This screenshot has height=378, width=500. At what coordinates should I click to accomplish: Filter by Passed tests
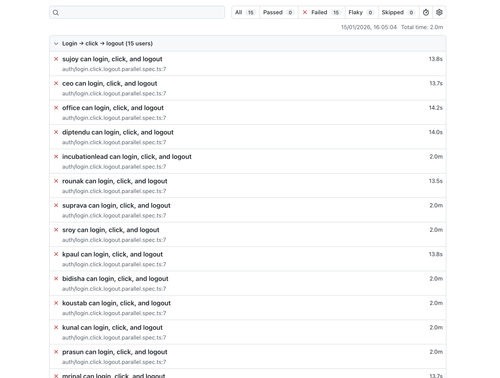point(278,12)
